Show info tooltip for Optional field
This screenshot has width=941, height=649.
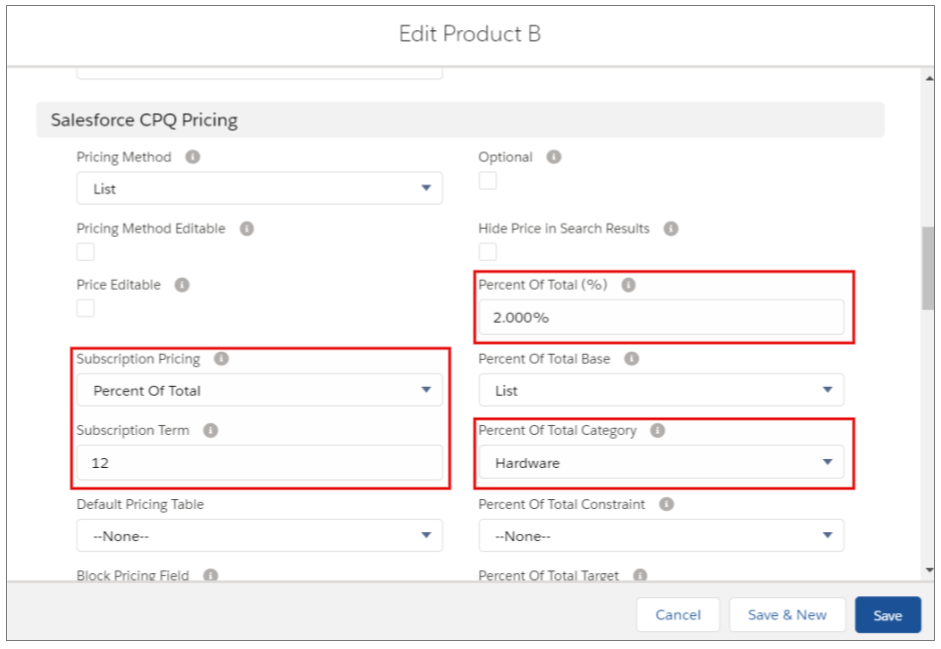point(553,157)
